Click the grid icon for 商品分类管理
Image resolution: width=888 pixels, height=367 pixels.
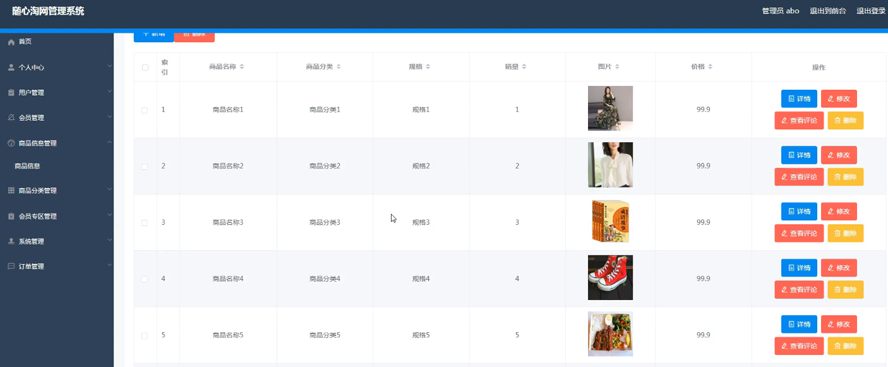(x=11, y=191)
